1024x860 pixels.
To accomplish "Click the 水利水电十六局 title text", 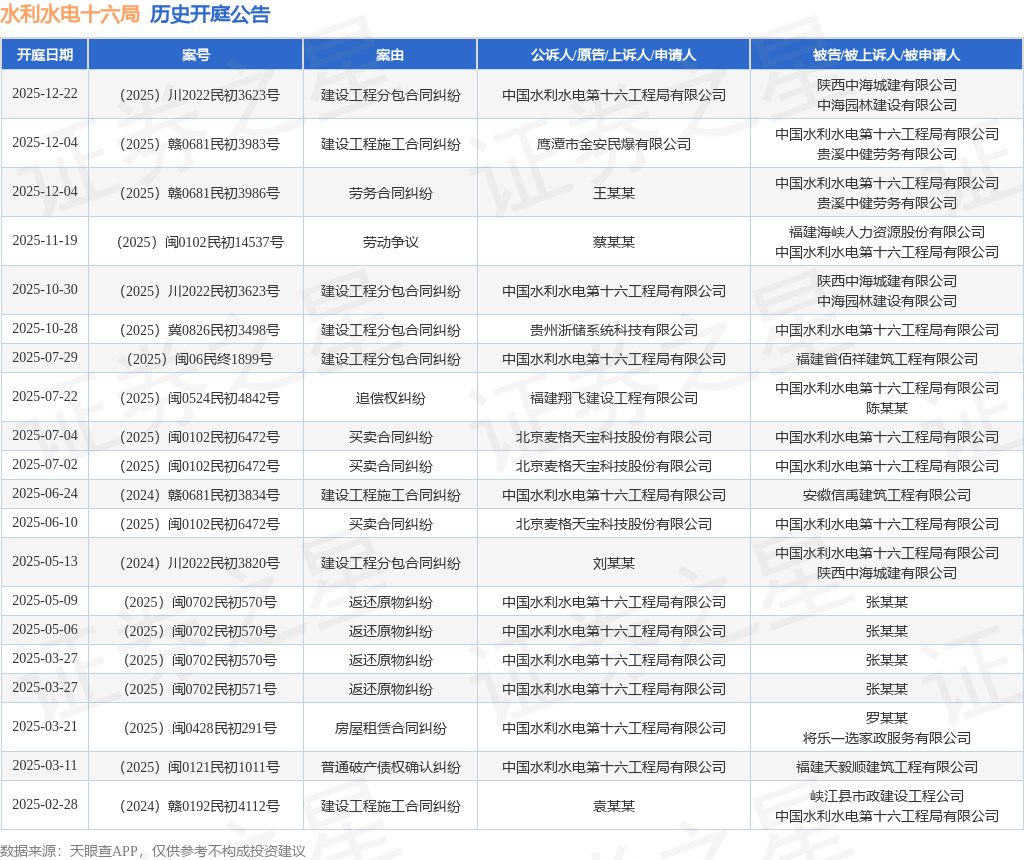I will [x=70, y=14].
